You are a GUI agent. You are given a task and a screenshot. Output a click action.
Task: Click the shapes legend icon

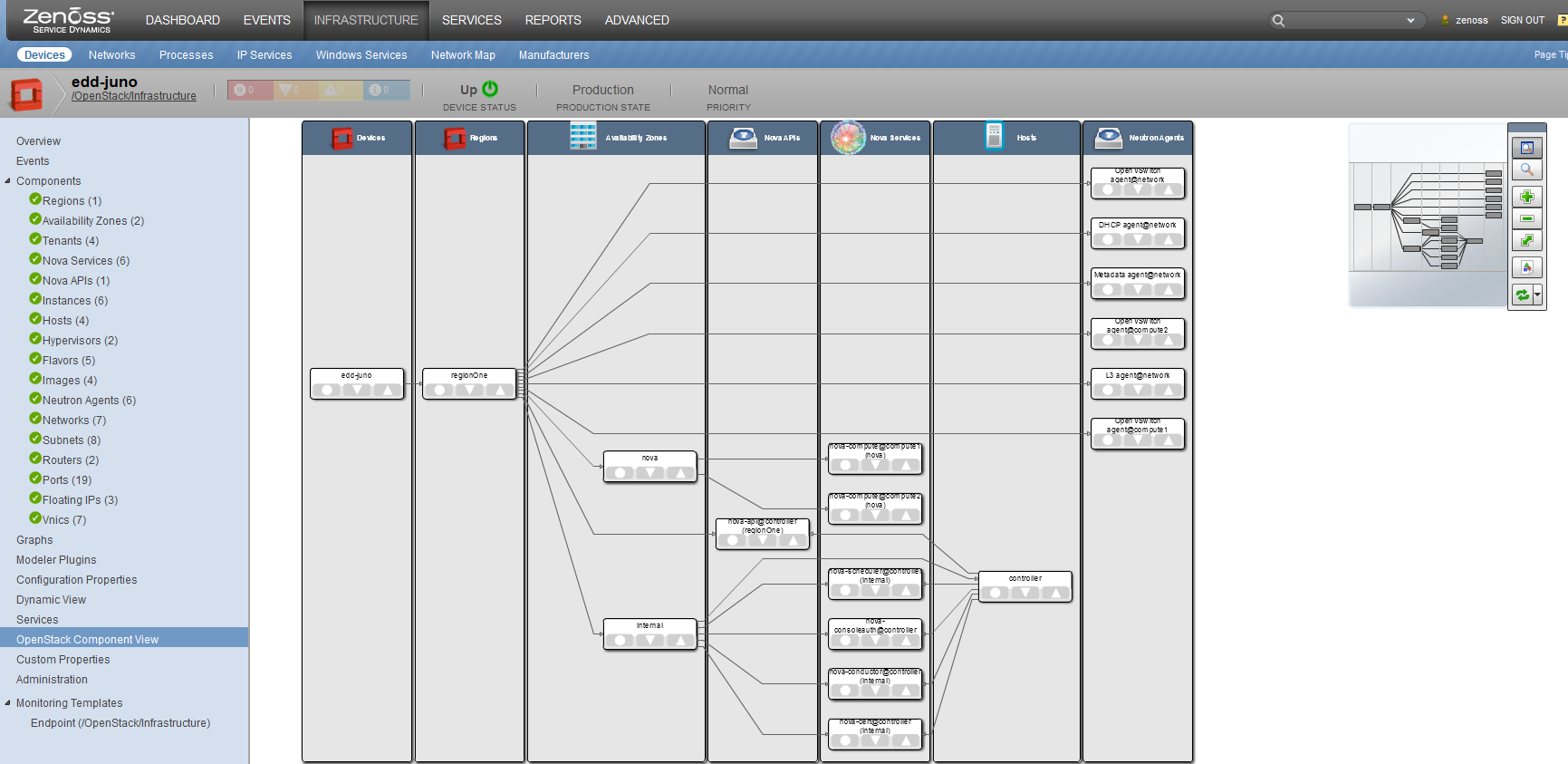click(1526, 266)
